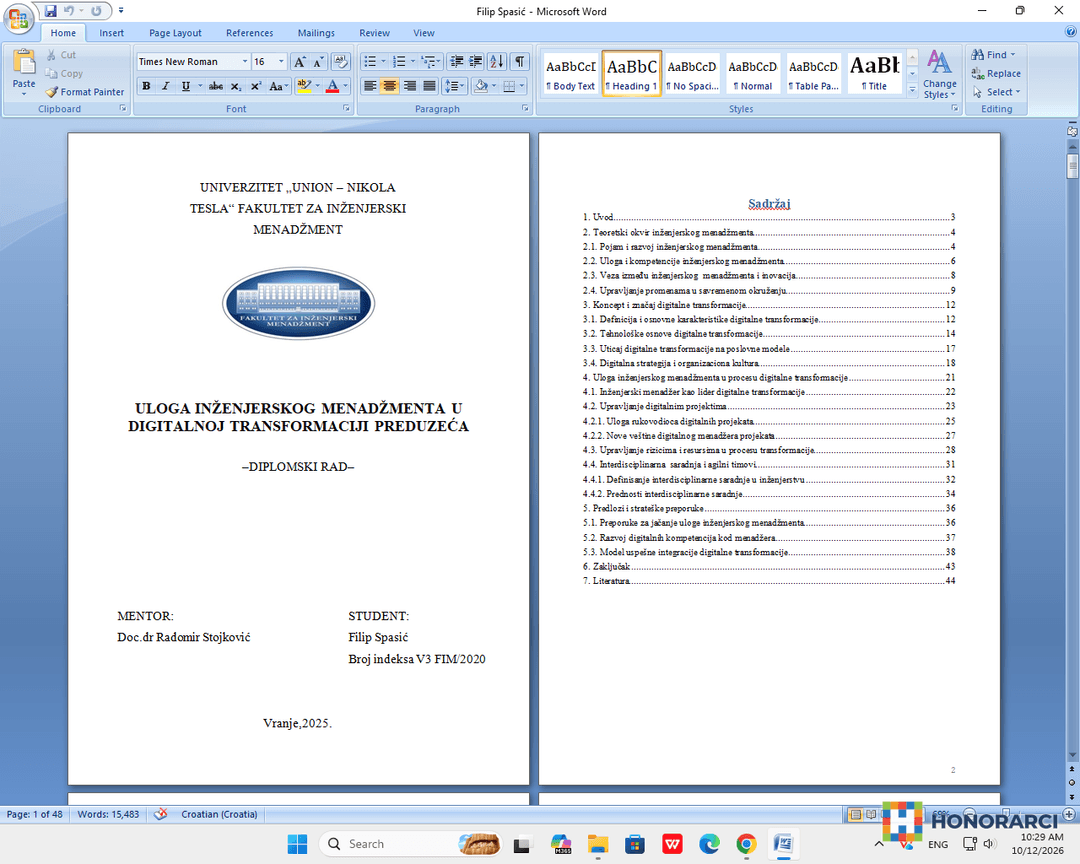1080x864 pixels.
Task: Open the References tab
Action: (249, 32)
